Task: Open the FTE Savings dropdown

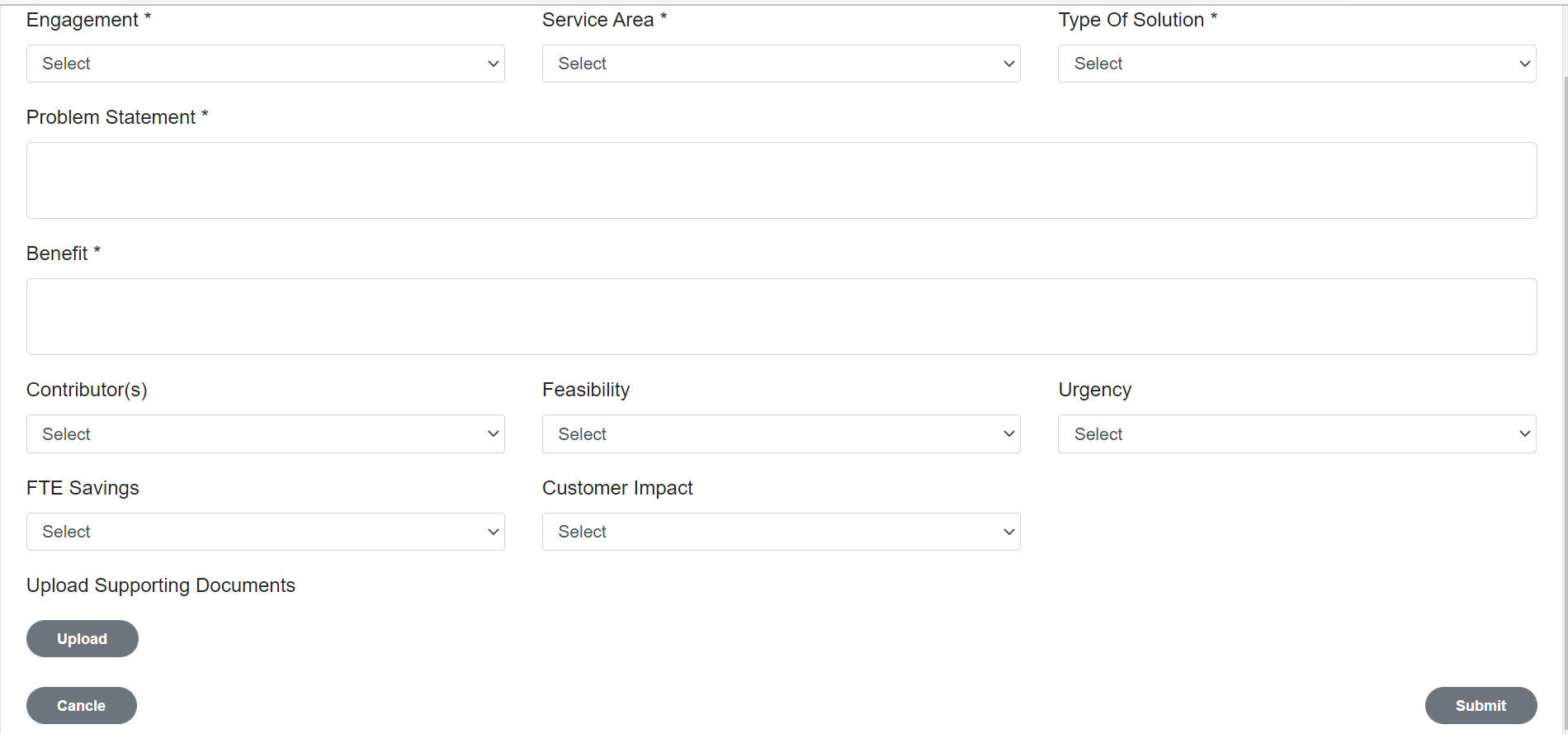Action: (264, 532)
